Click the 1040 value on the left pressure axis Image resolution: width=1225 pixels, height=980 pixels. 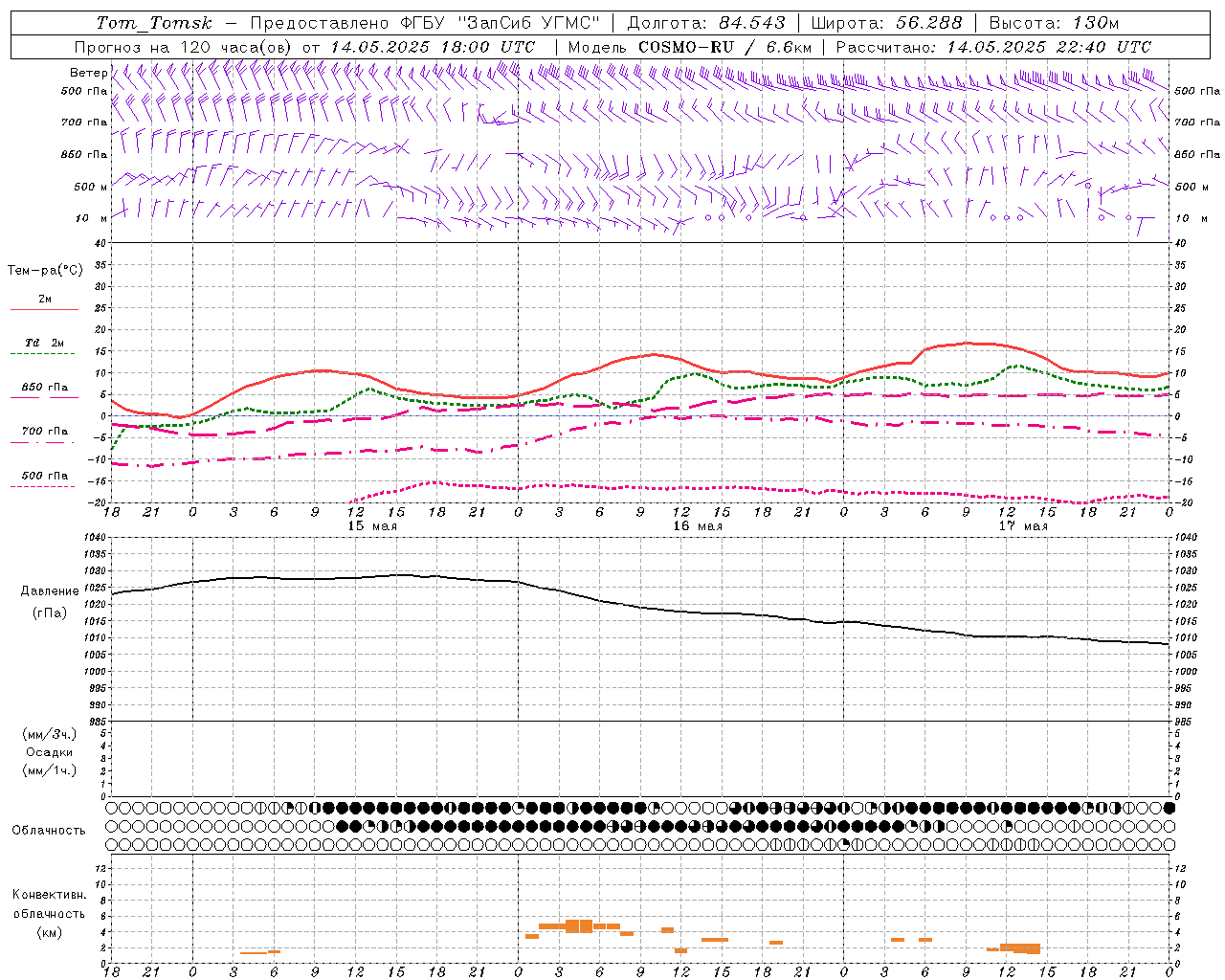click(x=94, y=539)
